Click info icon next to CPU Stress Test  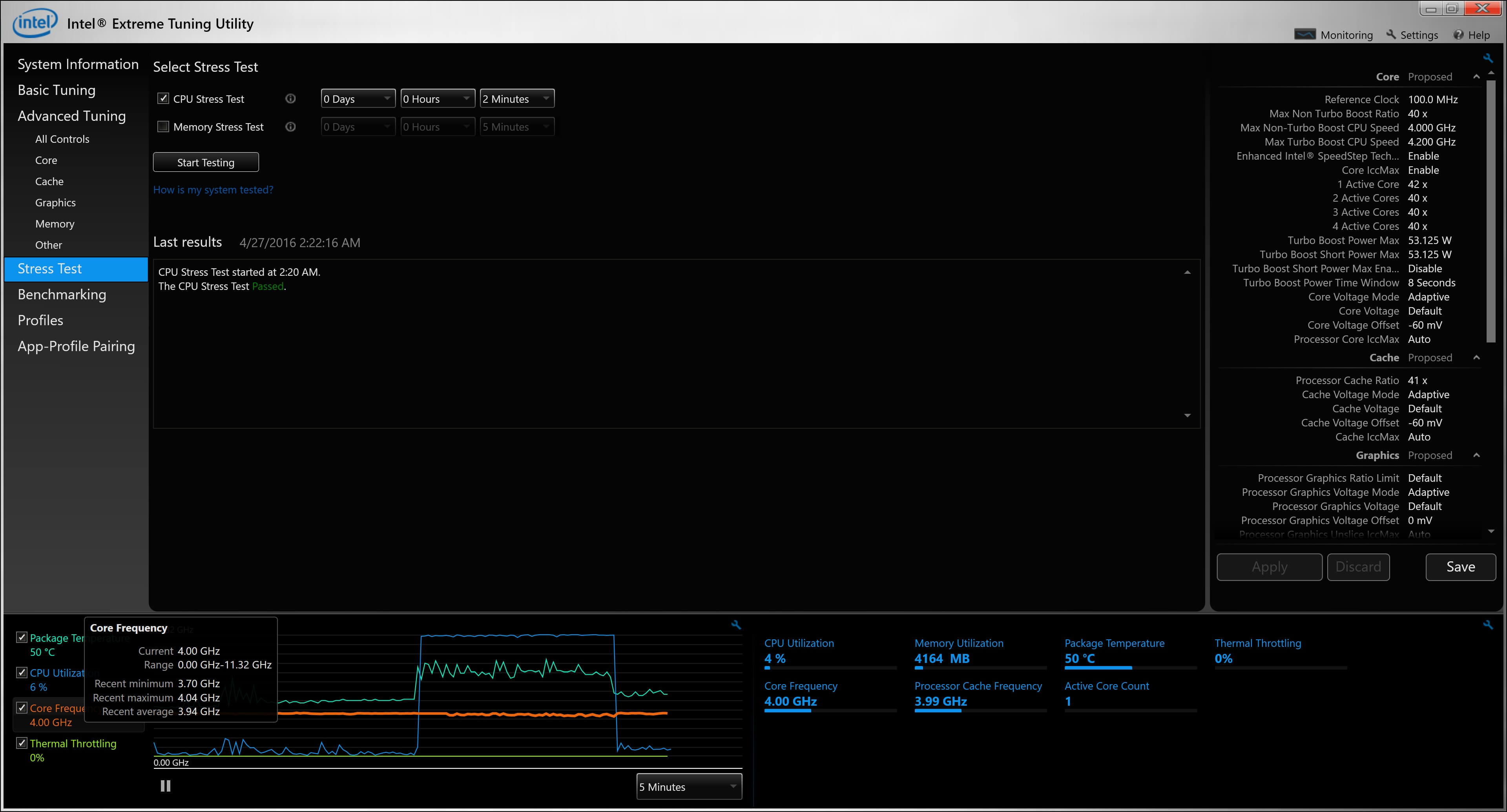tap(290, 98)
